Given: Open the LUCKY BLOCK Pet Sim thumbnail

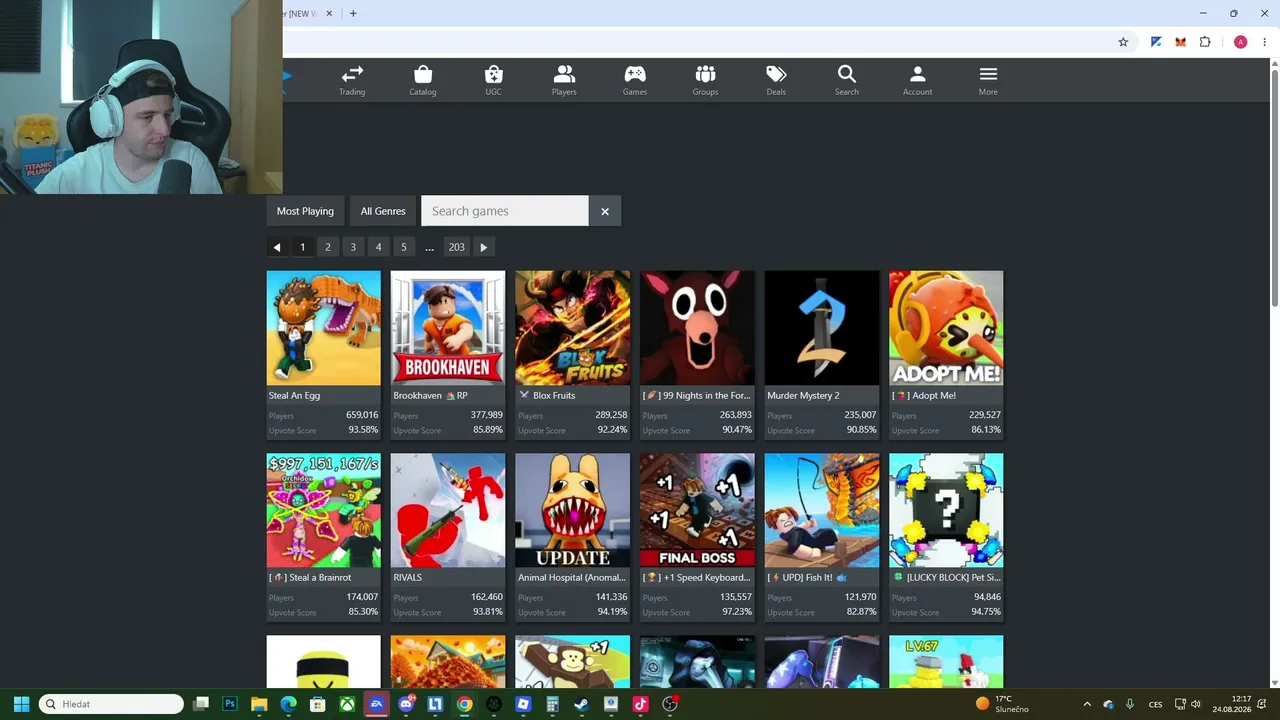Looking at the screenshot, I should [946, 511].
